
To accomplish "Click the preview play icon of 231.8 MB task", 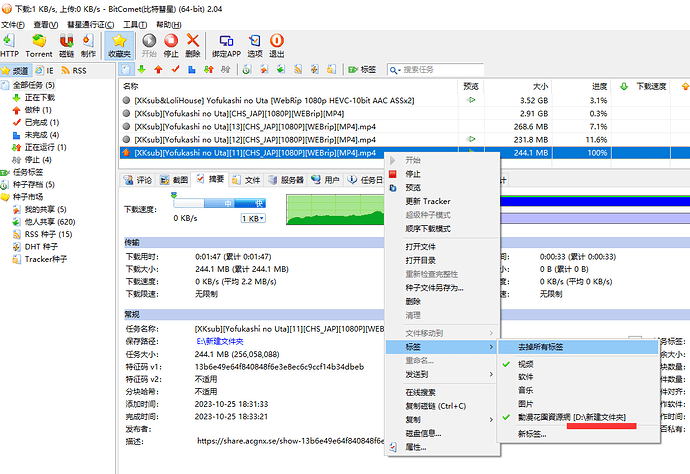I will (471, 140).
